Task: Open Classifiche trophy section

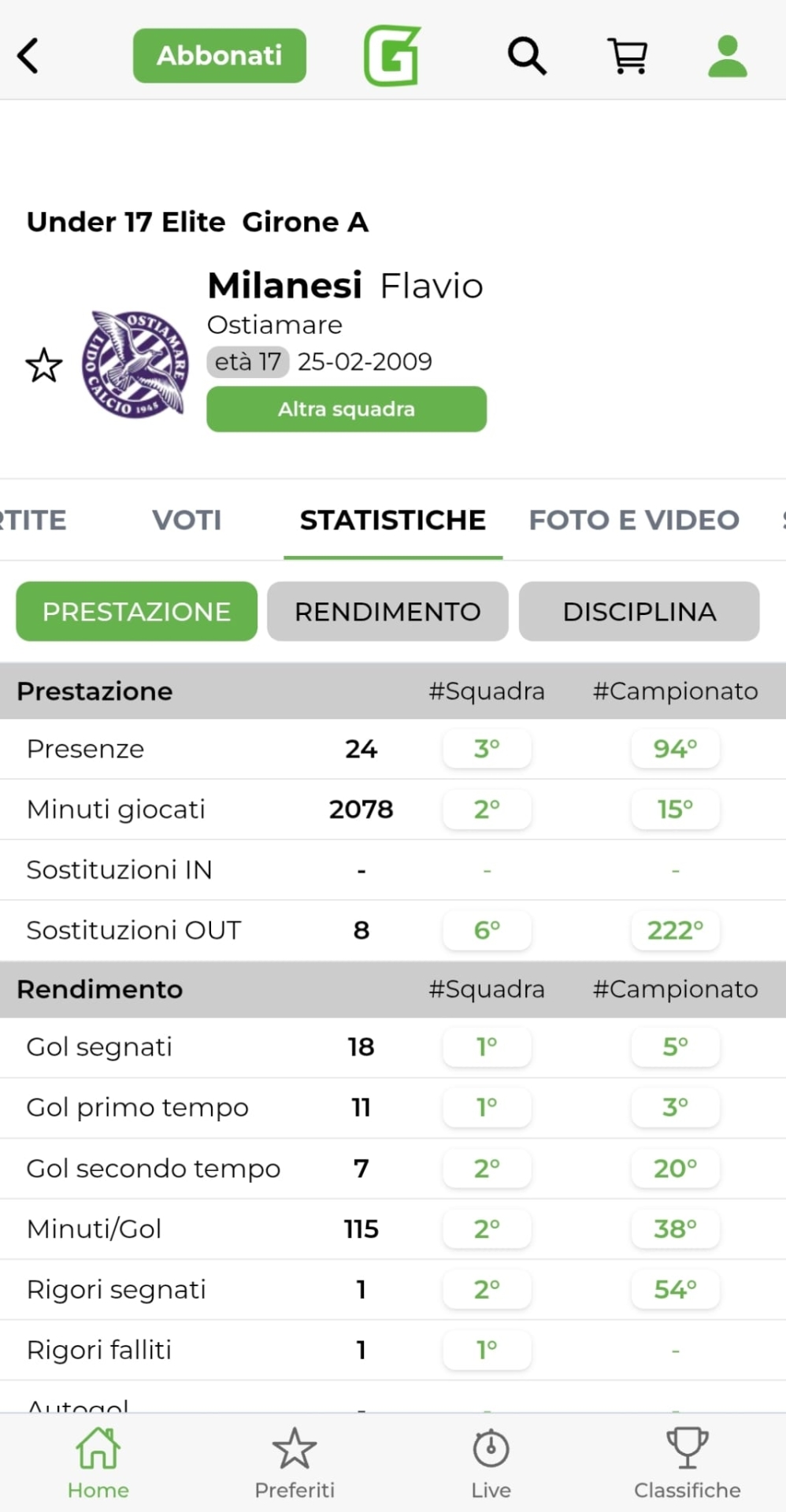Action: point(687,1462)
